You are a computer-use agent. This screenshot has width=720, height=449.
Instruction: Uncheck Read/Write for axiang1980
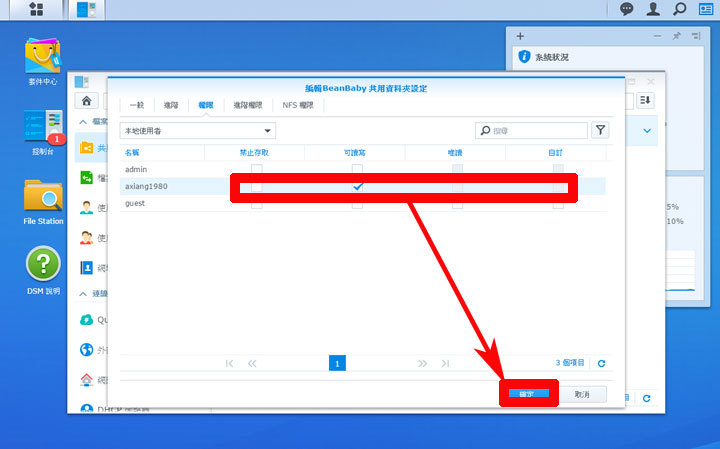[x=357, y=186]
